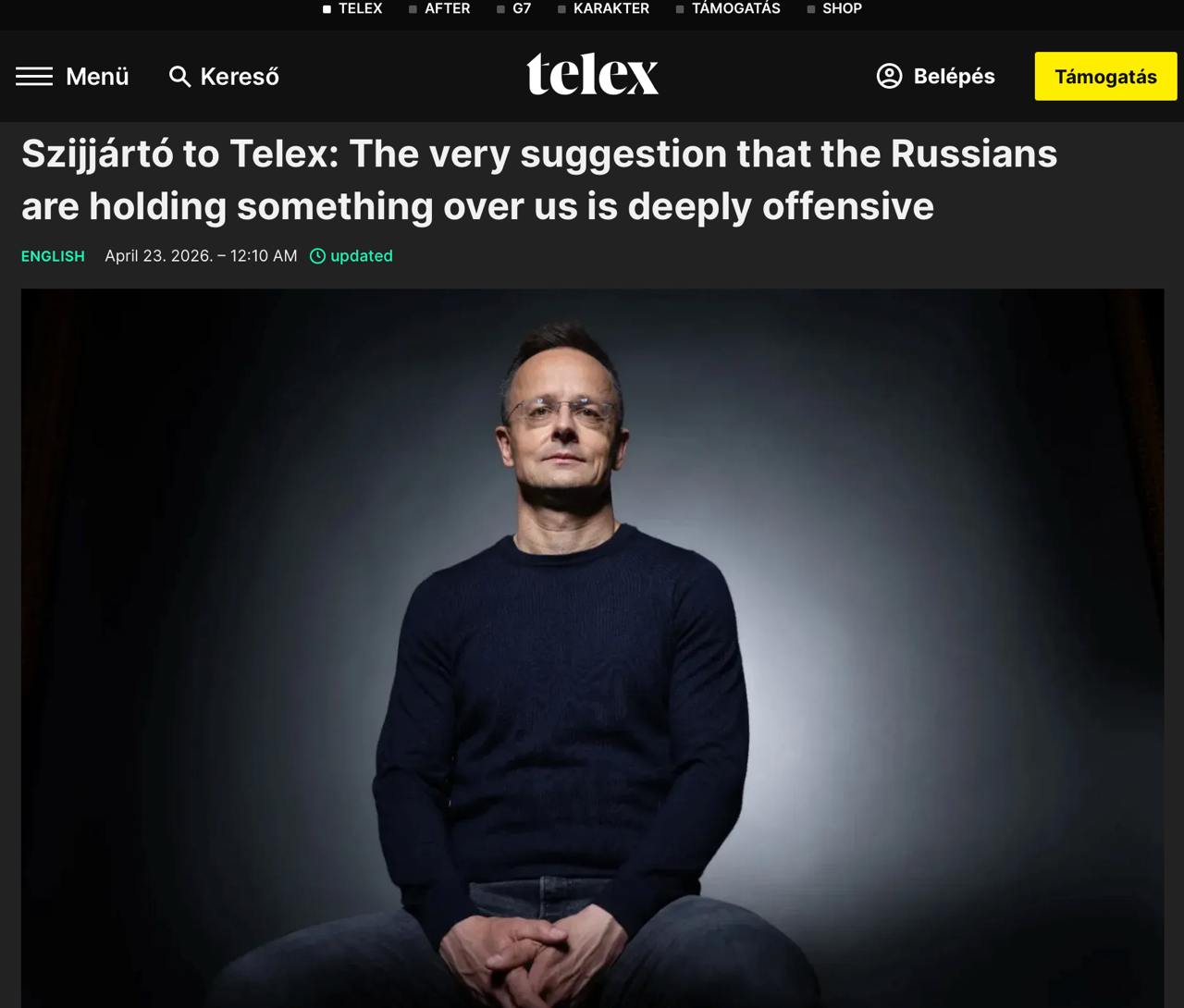Open the hamburger Menü icon
The height and width of the screenshot is (1008, 1184).
click(x=34, y=76)
